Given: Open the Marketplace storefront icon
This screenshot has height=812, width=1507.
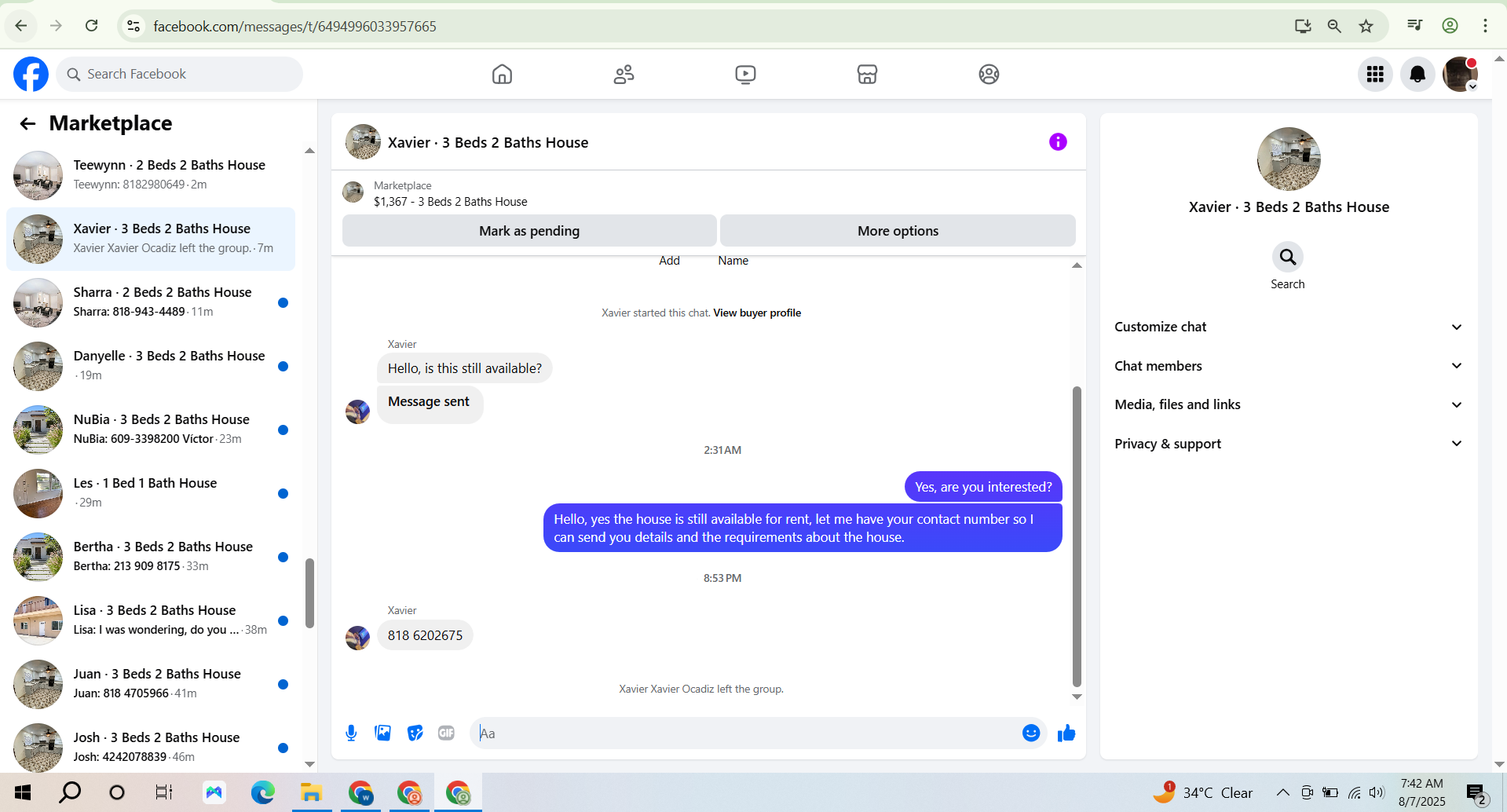Looking at the screenshot, I should tap(867, 75).
